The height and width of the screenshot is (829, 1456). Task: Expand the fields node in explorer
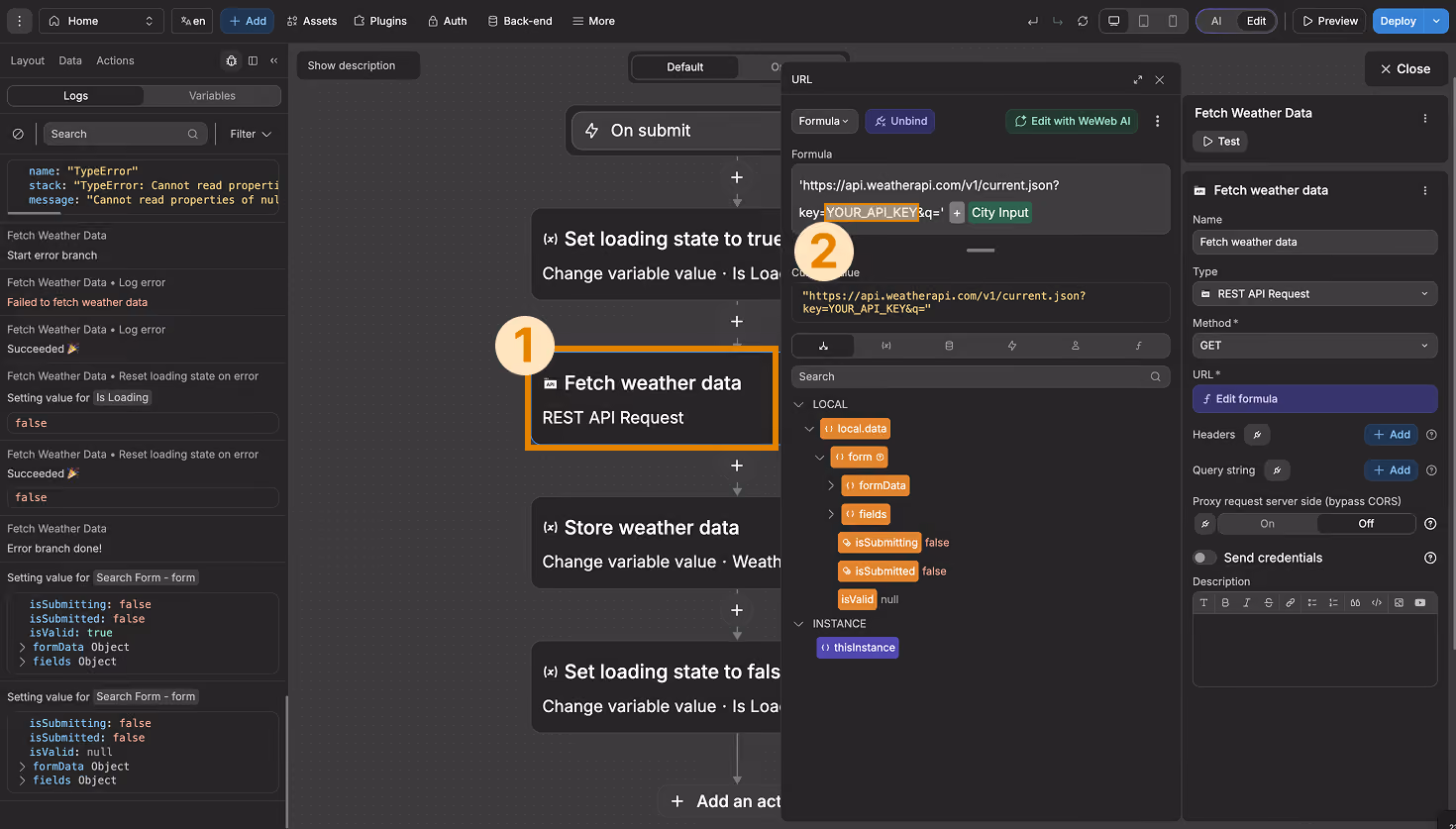click(x=830, y=514)
